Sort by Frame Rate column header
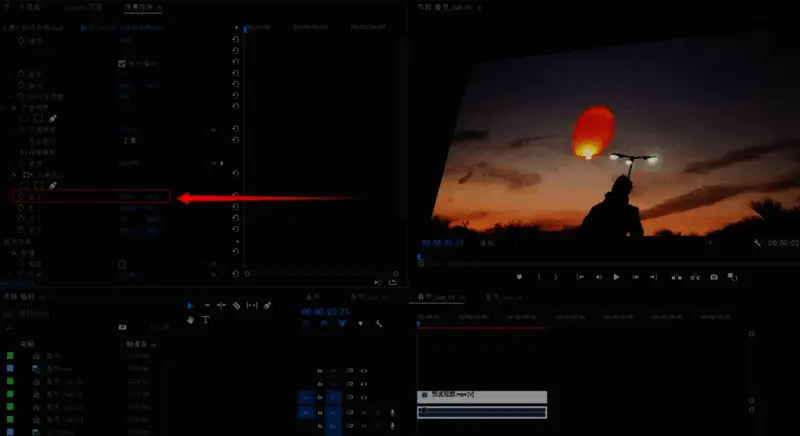Viewport: 800px width, 436px height. pos(136,344)
